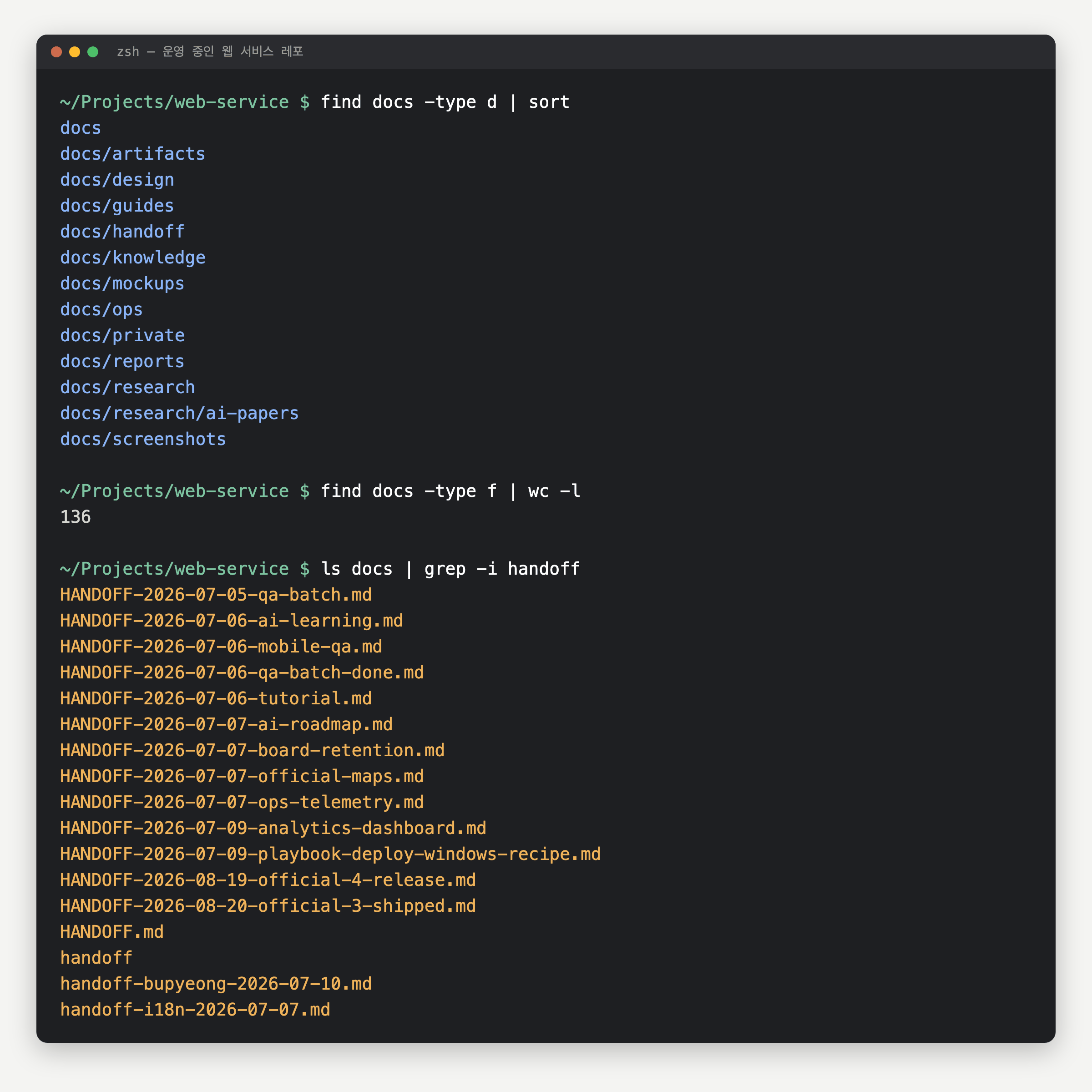This screenshot has width=1092, height=1092.
Task: Select the 'docs/artifacts' directory line
Action: 133,154
